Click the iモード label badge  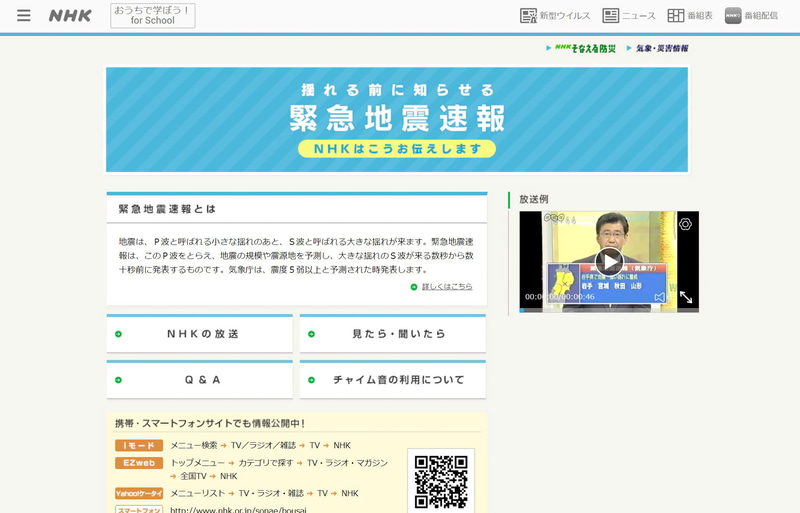pos(139,446)
